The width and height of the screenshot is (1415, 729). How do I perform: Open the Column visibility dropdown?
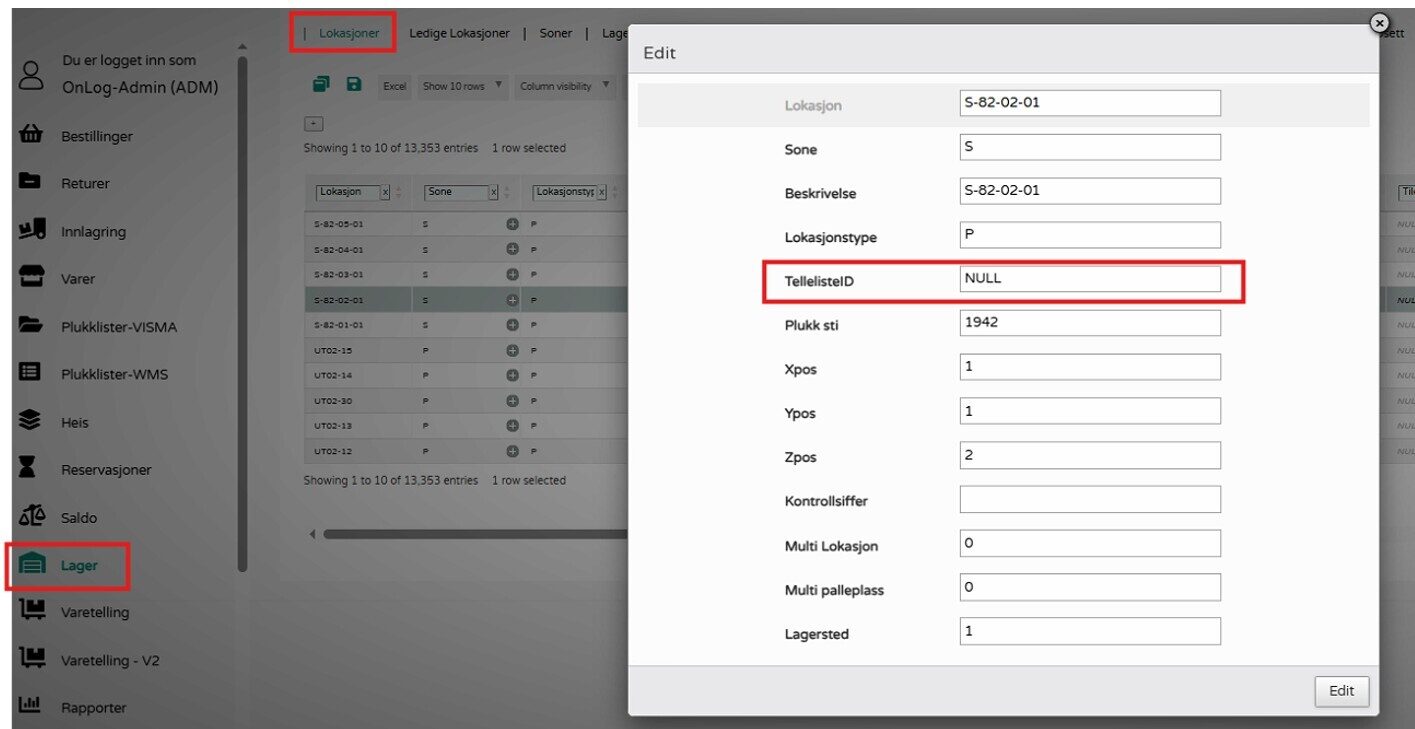pyautogui.click(x=565, y=86)
